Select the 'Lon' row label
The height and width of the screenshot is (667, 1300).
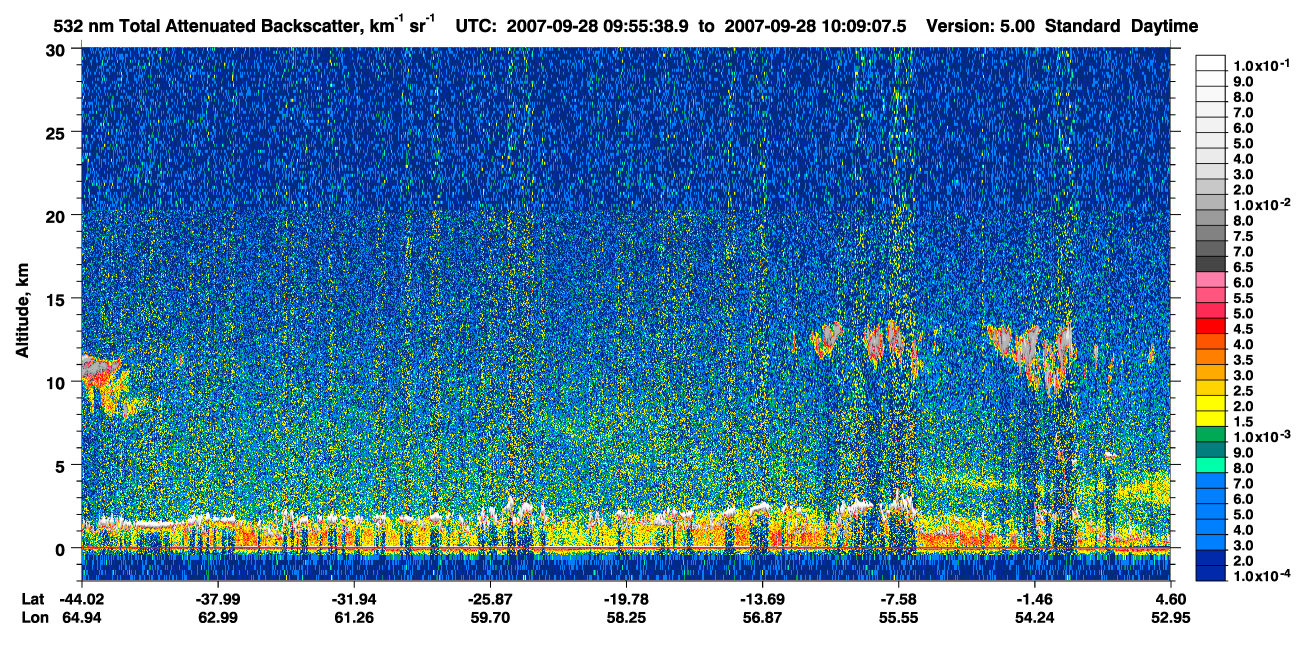tap(33, 618)
